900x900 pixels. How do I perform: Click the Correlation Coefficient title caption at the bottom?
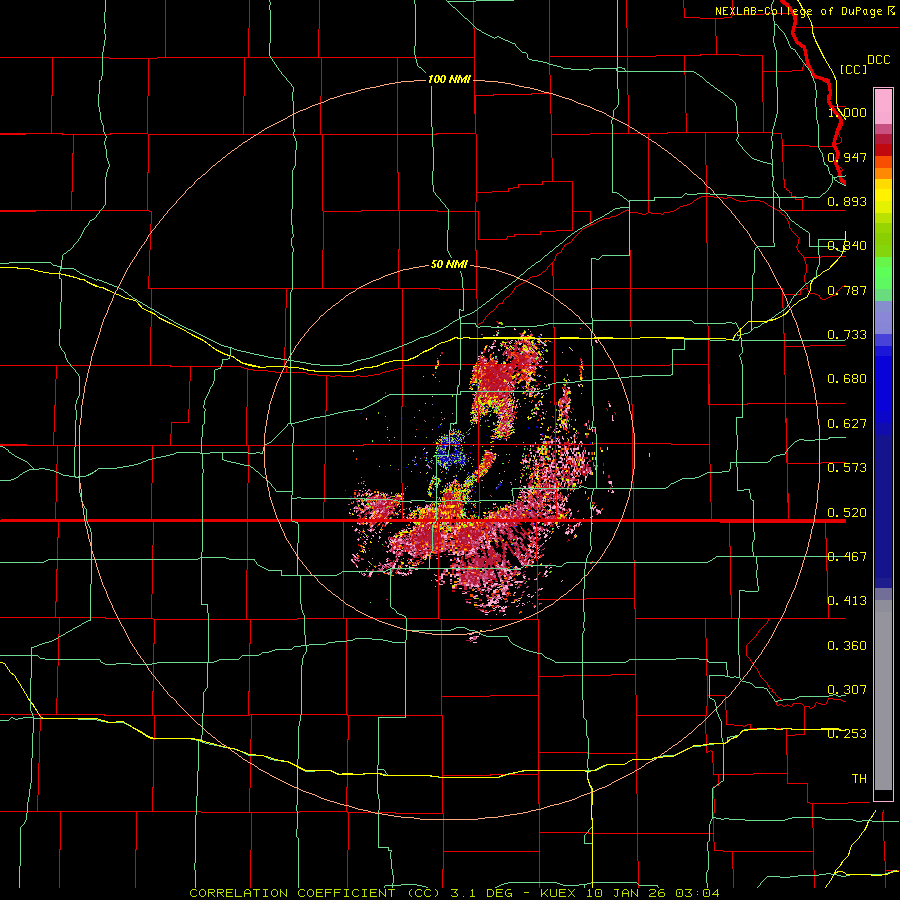[454, 893]
